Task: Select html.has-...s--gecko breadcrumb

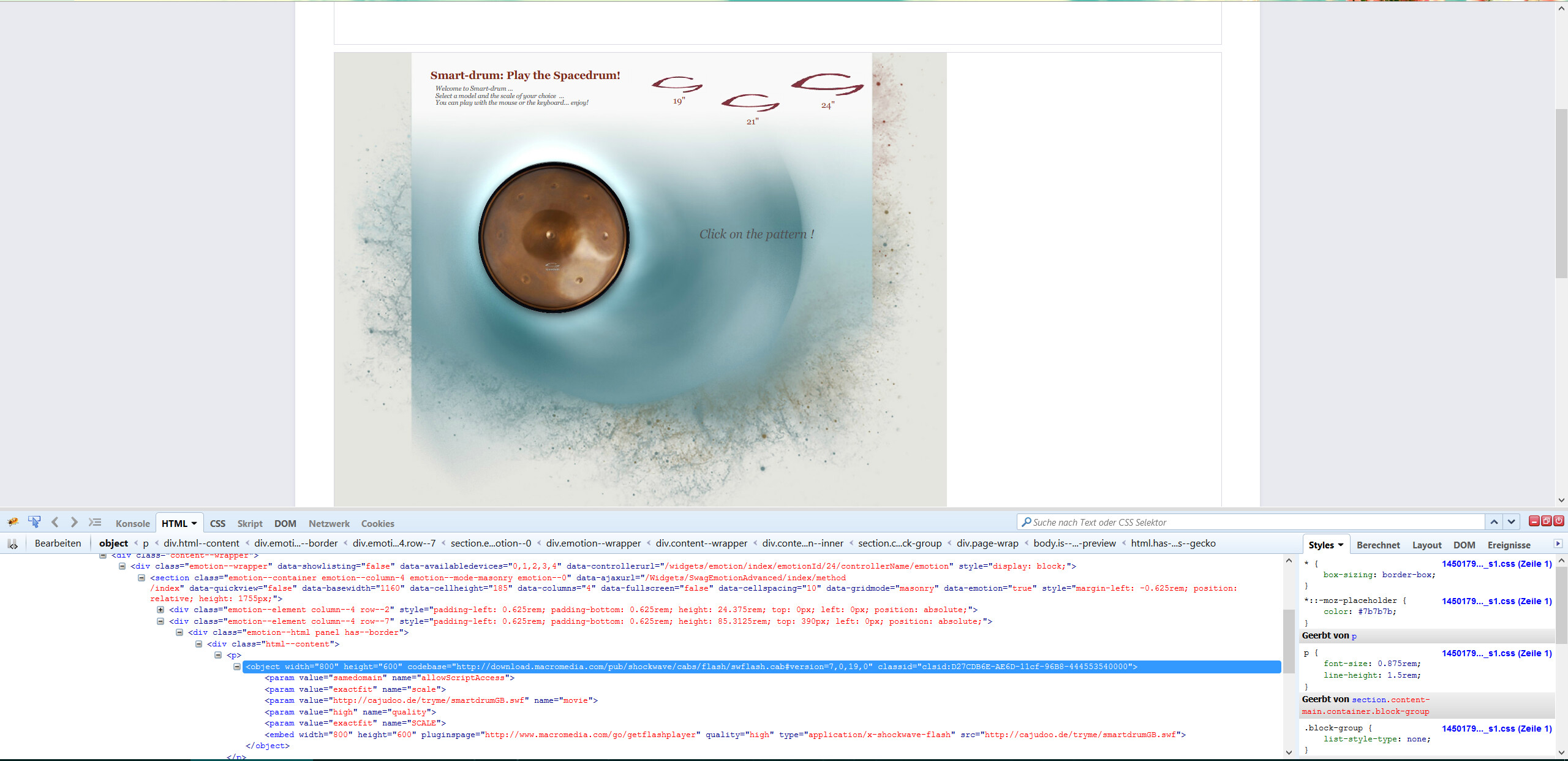Action: click(1174, 543)
